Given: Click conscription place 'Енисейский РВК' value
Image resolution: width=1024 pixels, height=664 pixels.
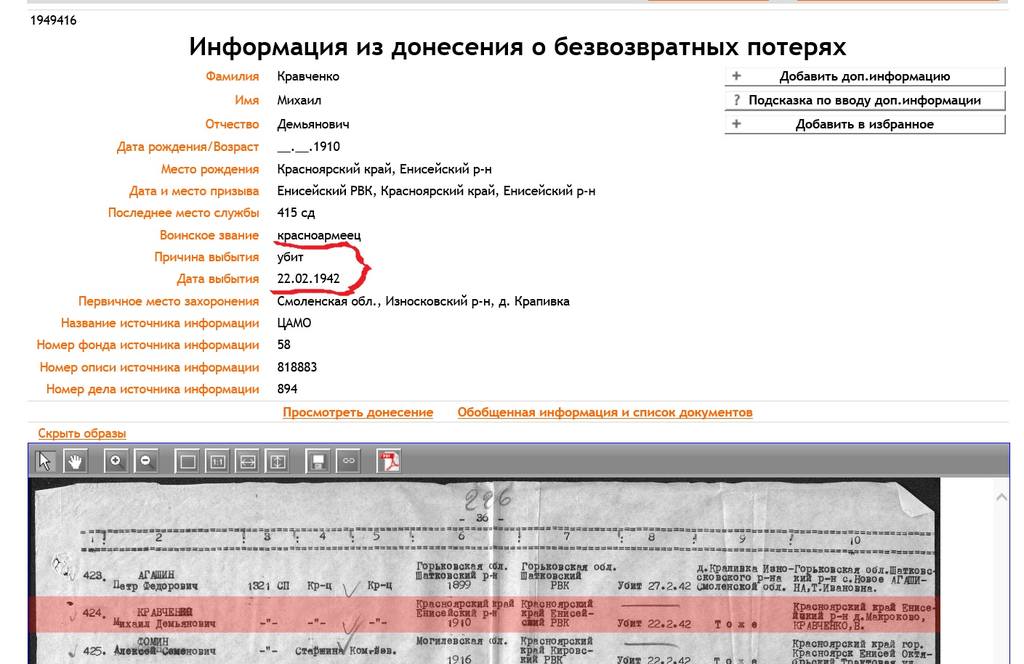Looking at the screenshot, I should pos(436,191).
